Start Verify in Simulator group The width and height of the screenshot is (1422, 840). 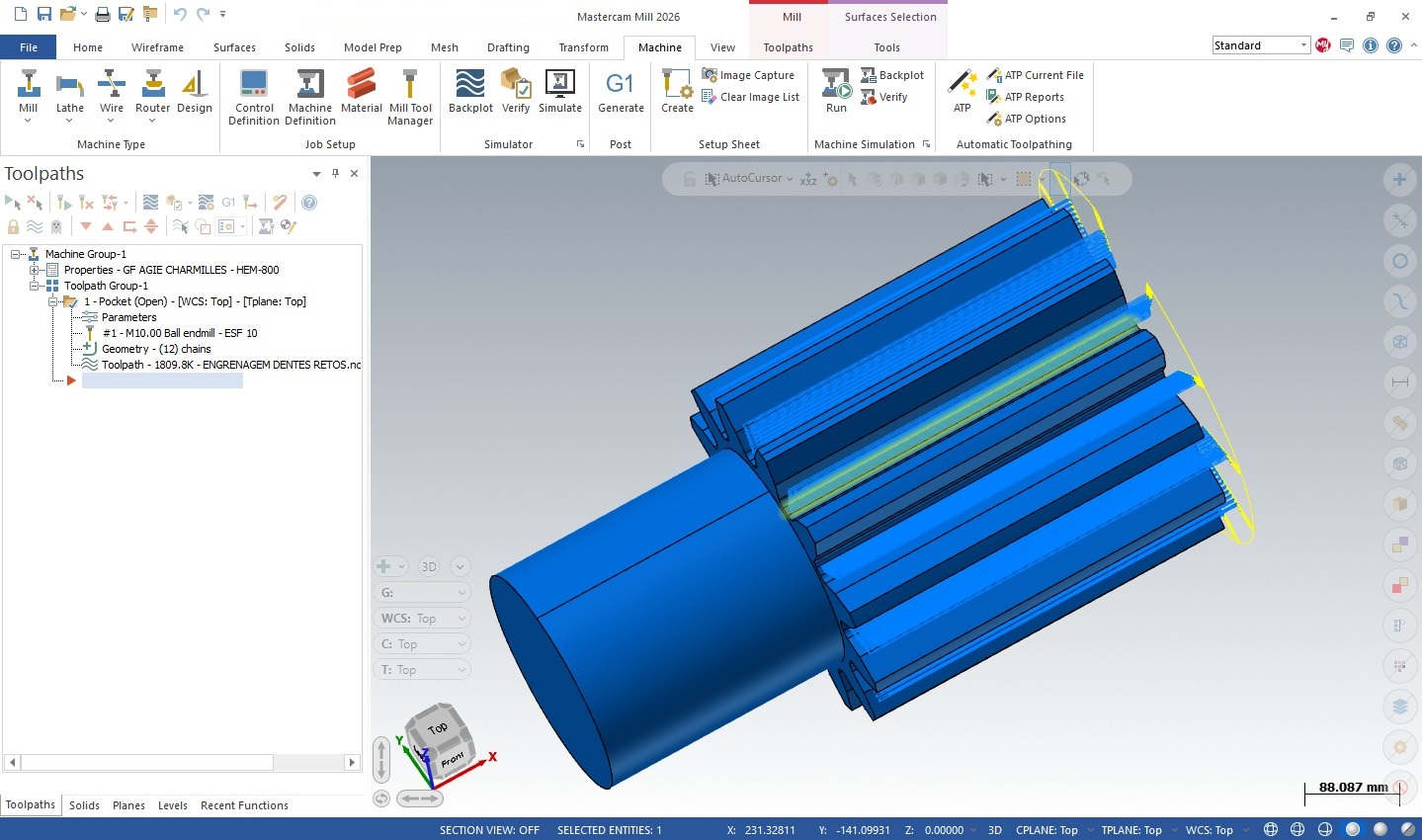point(516,92)
